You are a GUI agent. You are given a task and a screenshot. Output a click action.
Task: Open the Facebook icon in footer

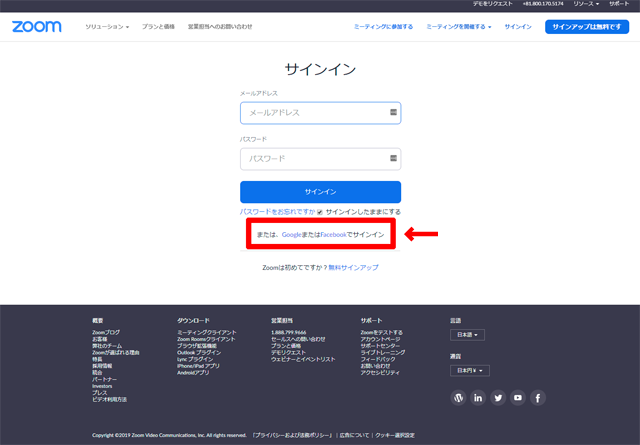(538, 398)
